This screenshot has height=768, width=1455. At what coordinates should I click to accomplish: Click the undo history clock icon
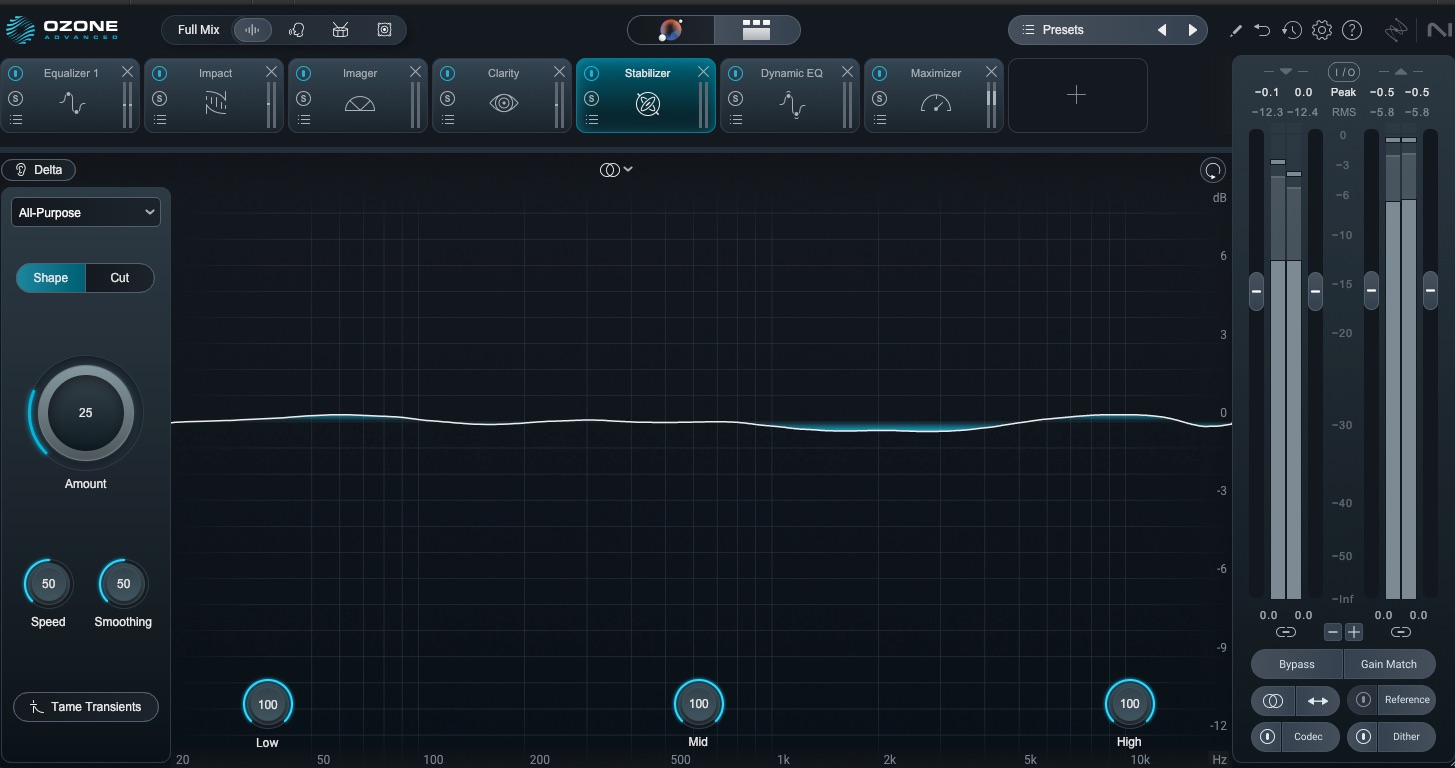[x=1292, y=30]
